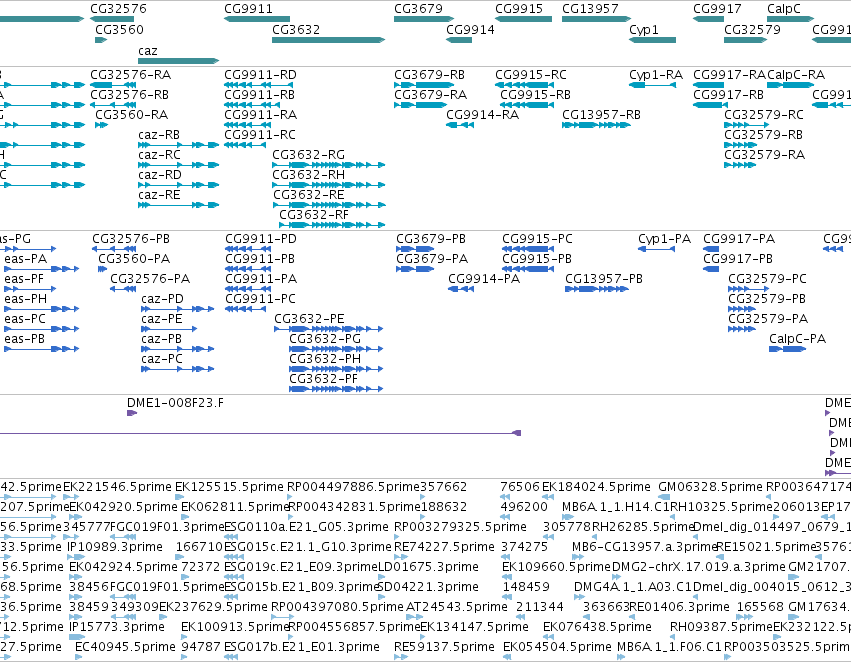851x662 pixels.
Task: Open transcript CG32579-RC
Action: tap(764, 114)
